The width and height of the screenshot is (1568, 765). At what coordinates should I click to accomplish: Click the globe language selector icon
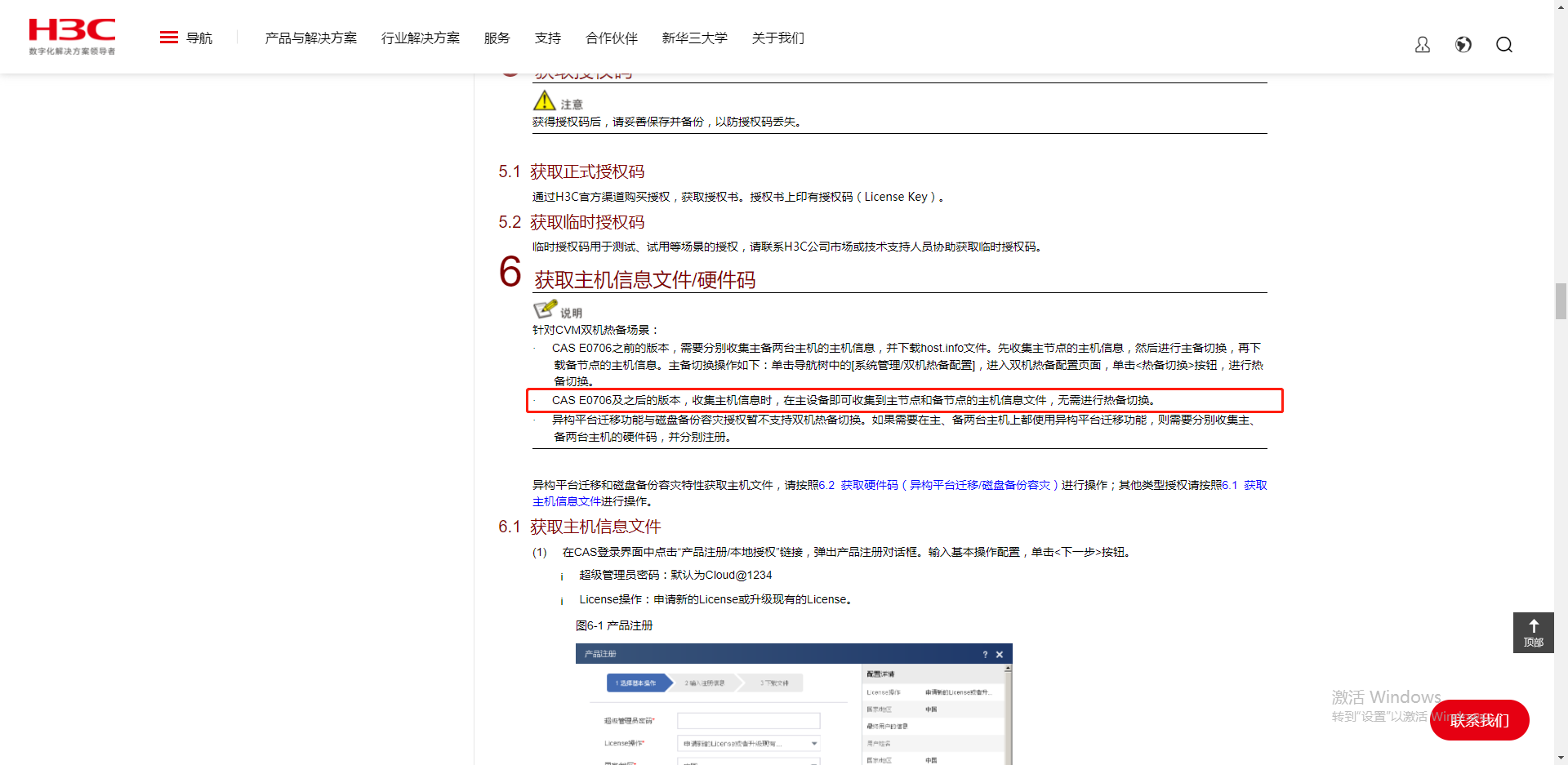tap(1463, 45)
